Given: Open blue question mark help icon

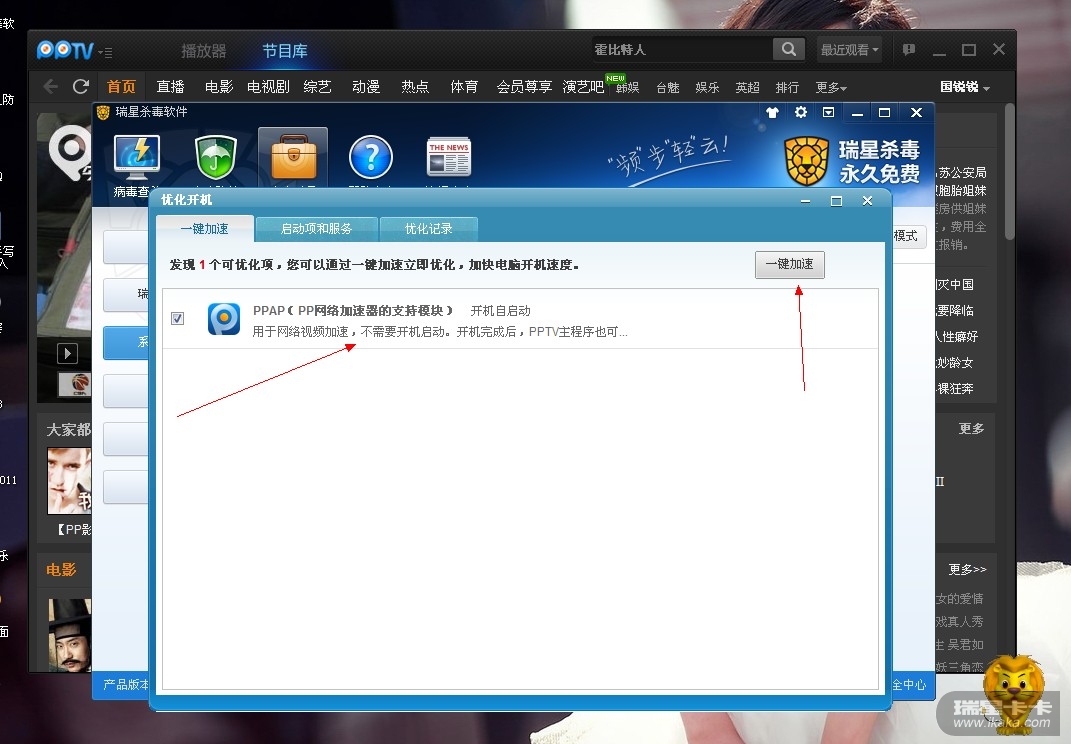Looking at the screenshot, I should coord(371,157).
